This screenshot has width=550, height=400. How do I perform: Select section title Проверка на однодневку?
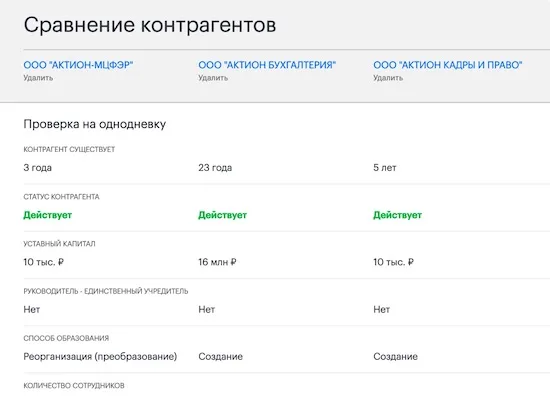pos(95,124)
